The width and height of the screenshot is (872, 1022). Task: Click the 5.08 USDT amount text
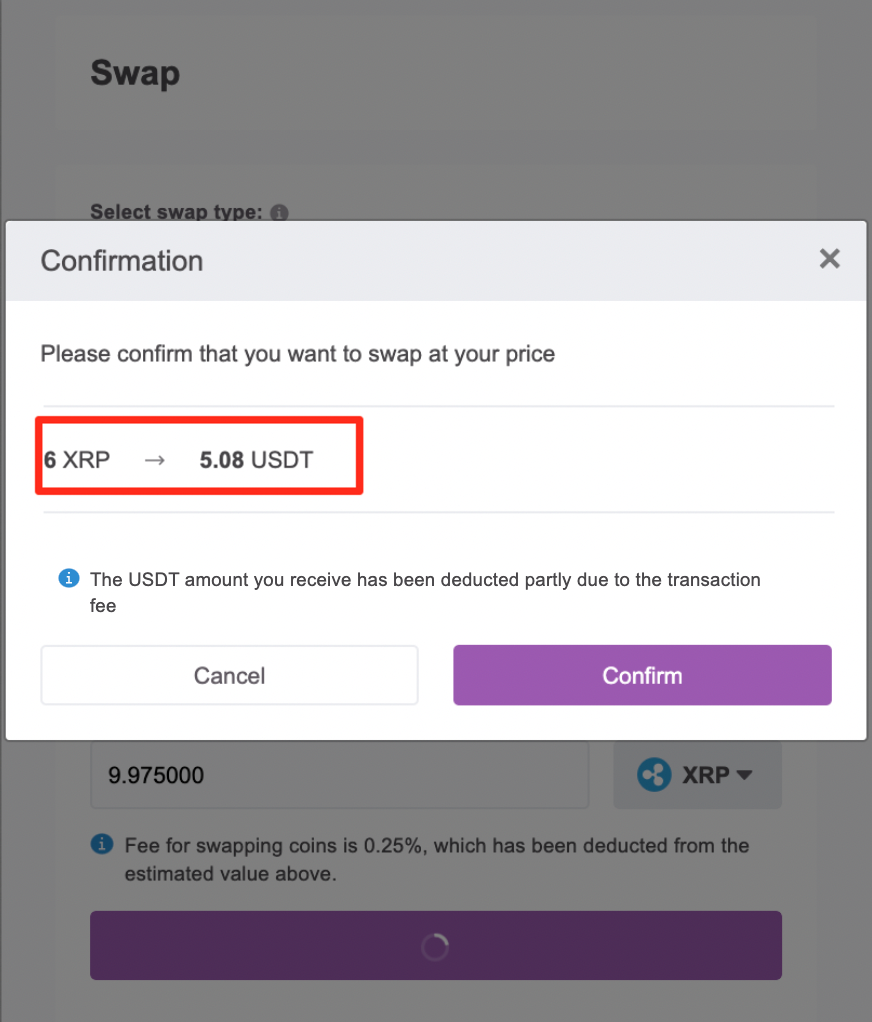pyautogui.click(x=256, y=460)
